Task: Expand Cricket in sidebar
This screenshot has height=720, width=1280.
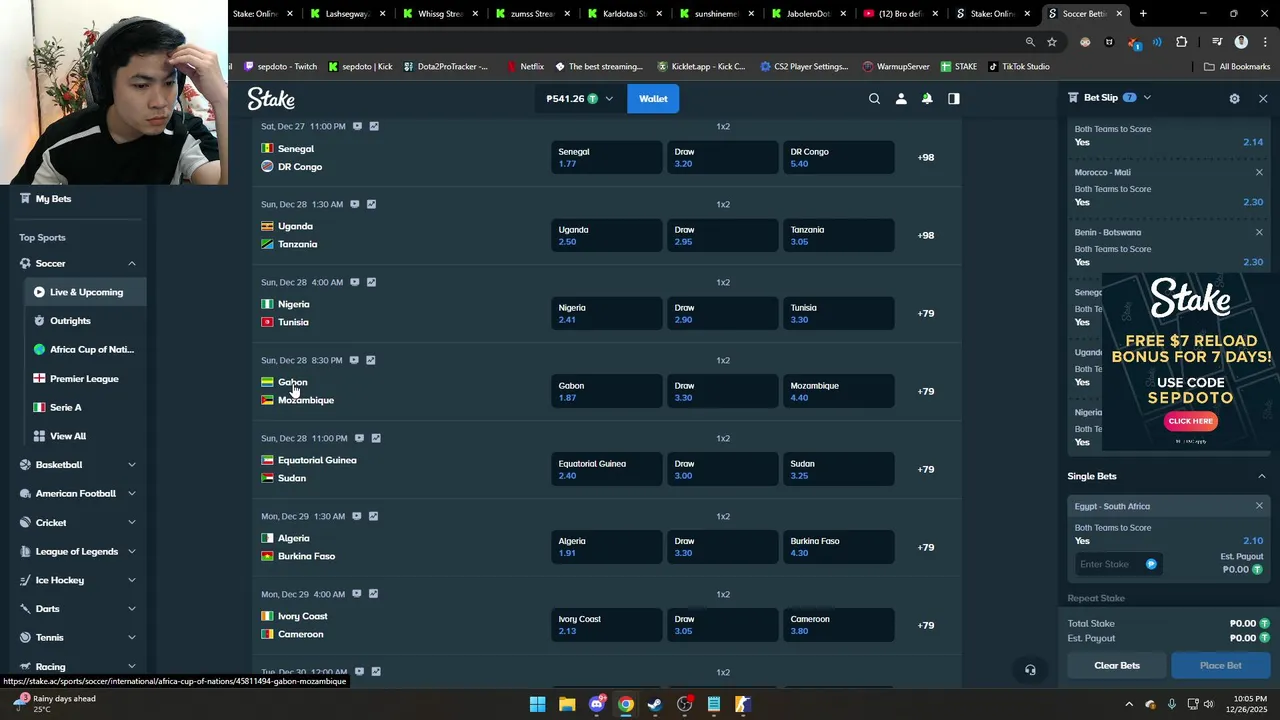Action: point(131,523)
